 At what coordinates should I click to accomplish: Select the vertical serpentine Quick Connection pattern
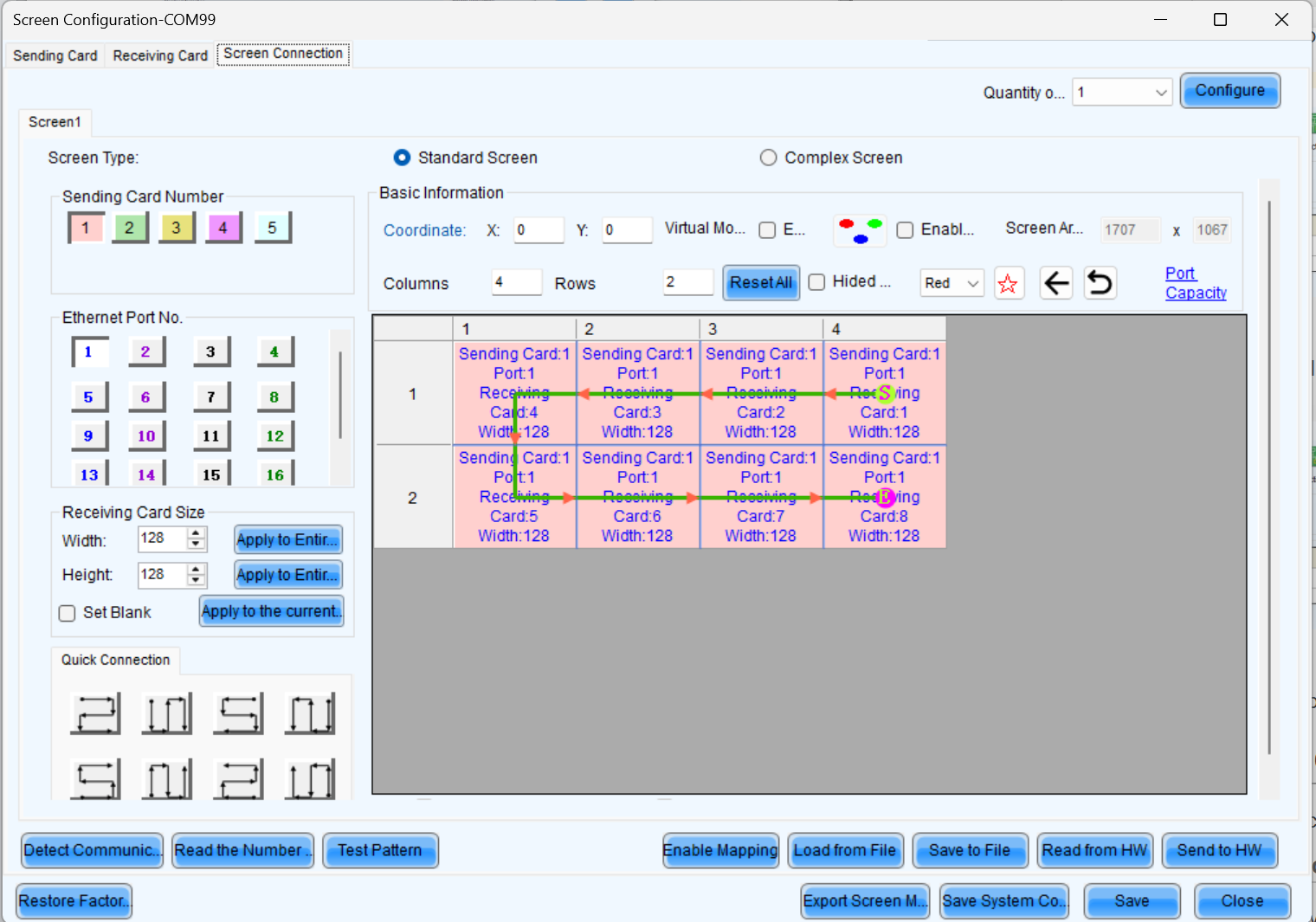(x=167, y=712)
